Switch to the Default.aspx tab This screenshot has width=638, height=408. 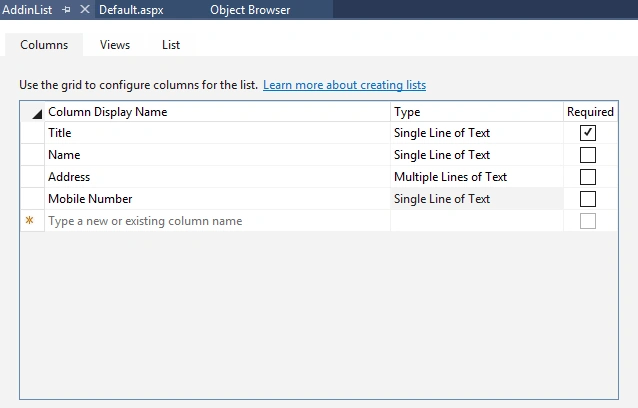pyautogui.click(x=131, y=9)
